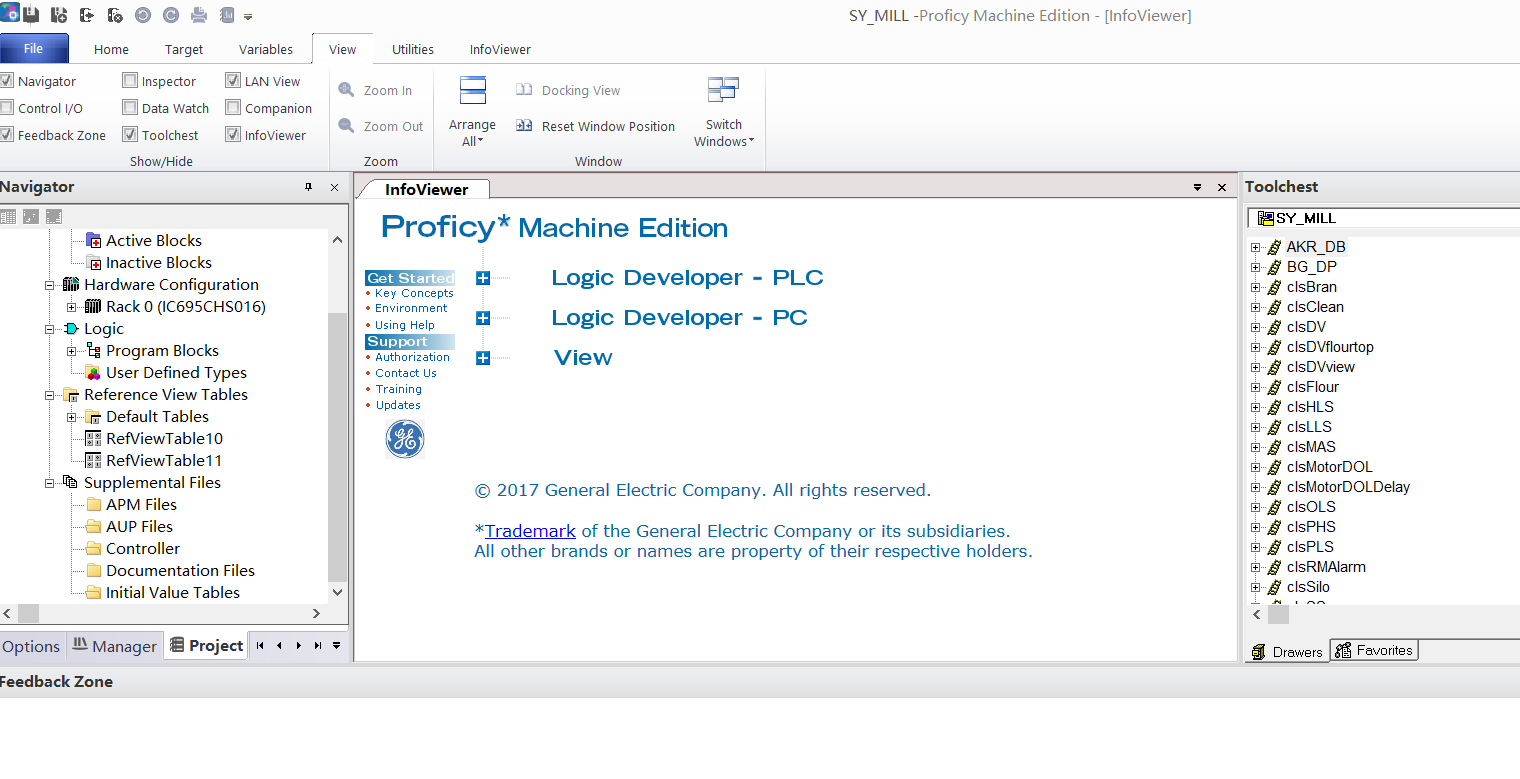Viewport: 1520px width, 779px height.
Task: Click the Save project floppy icon
Action: (x=31, y=15)
